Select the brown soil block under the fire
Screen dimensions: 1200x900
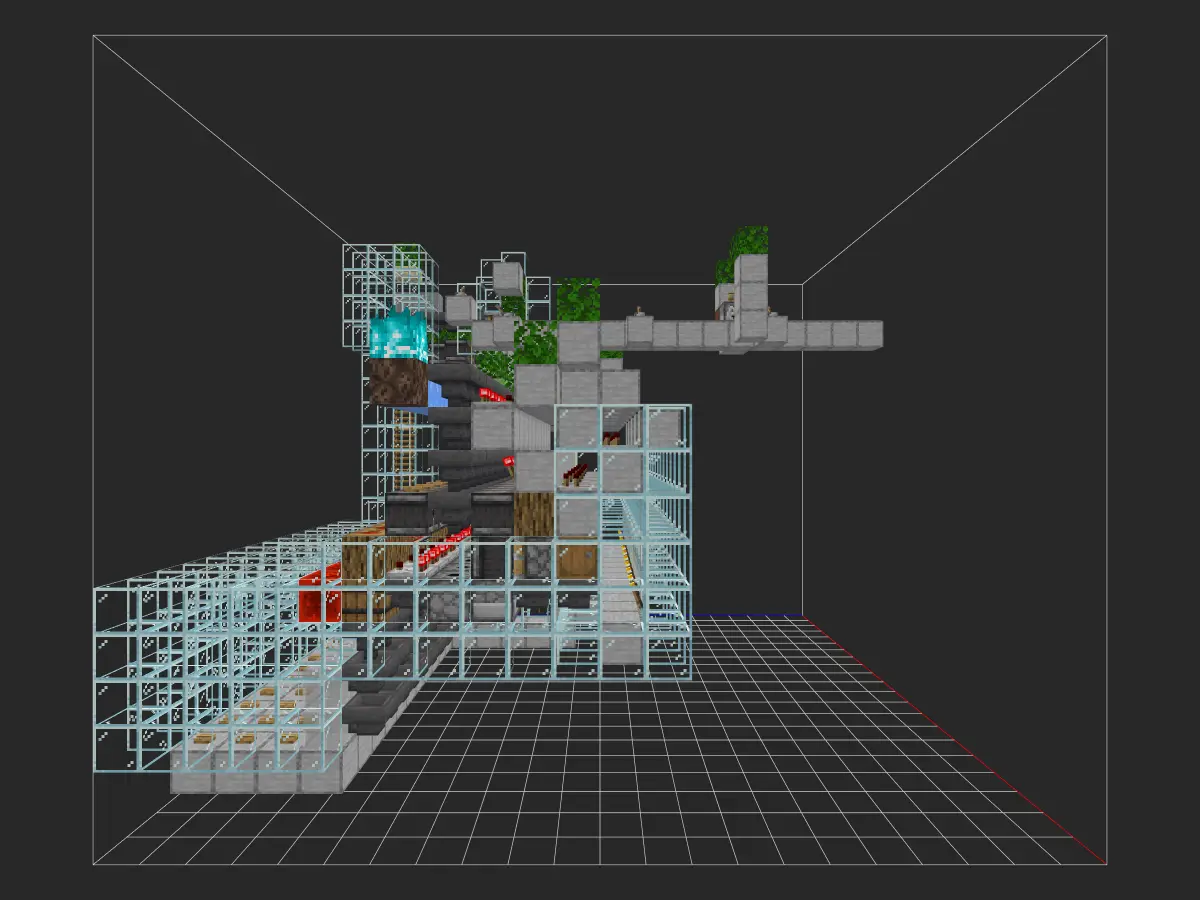click(x=397, y=384)
